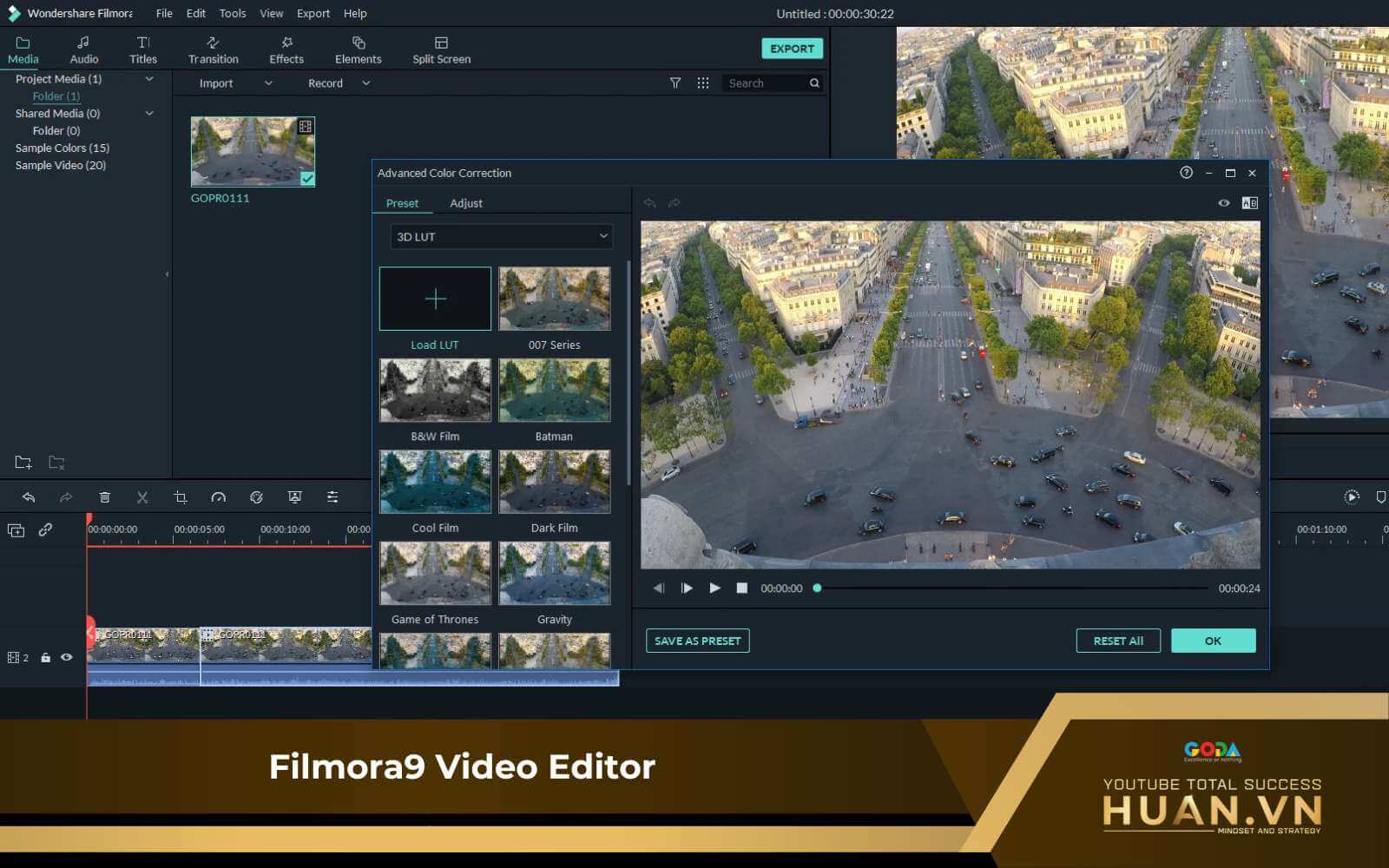Click the preview playback position slider handle

(x=817, y=589)
